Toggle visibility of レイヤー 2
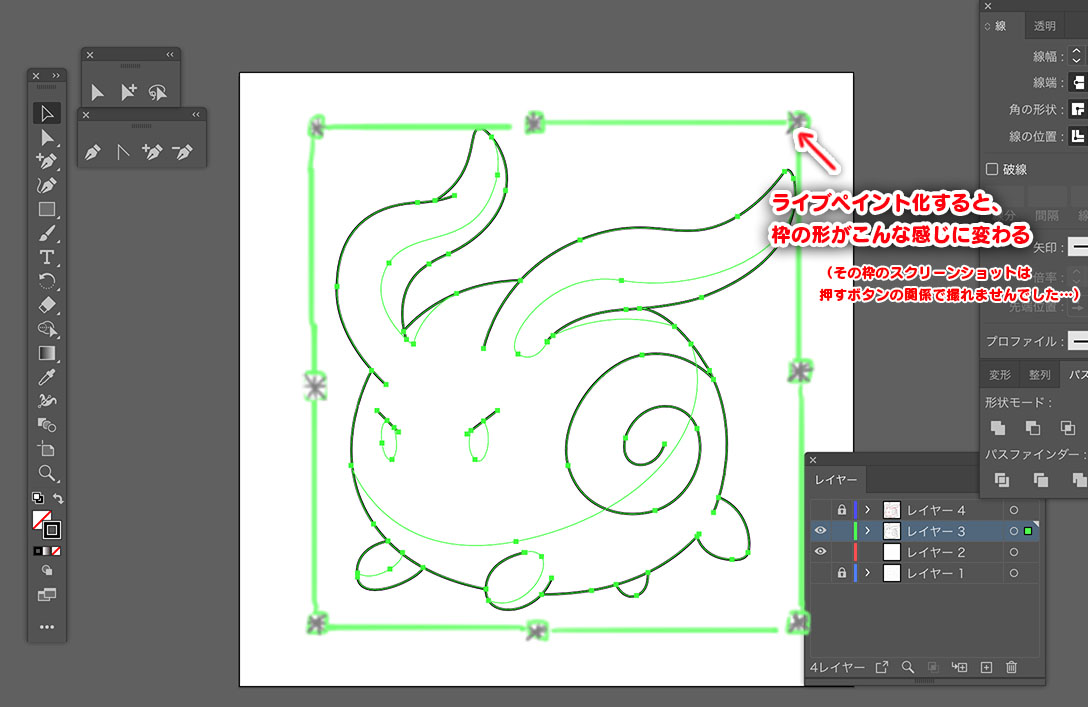The height and width of the screenshot is (707, 1088). click(x=820, y=552)
